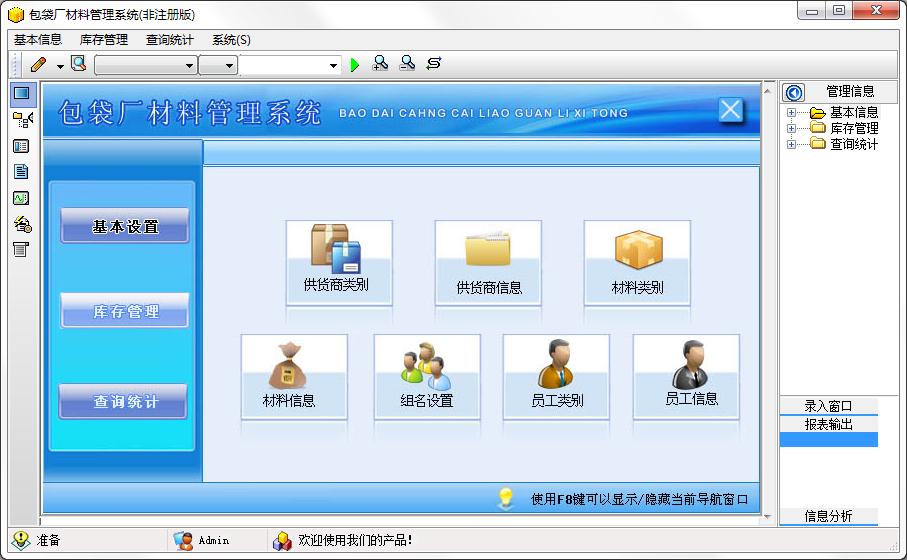This screenshot has width=907, height=560.
Task: Click the lightning gear settings sidebar icon
Action: (x=23, y=224)
